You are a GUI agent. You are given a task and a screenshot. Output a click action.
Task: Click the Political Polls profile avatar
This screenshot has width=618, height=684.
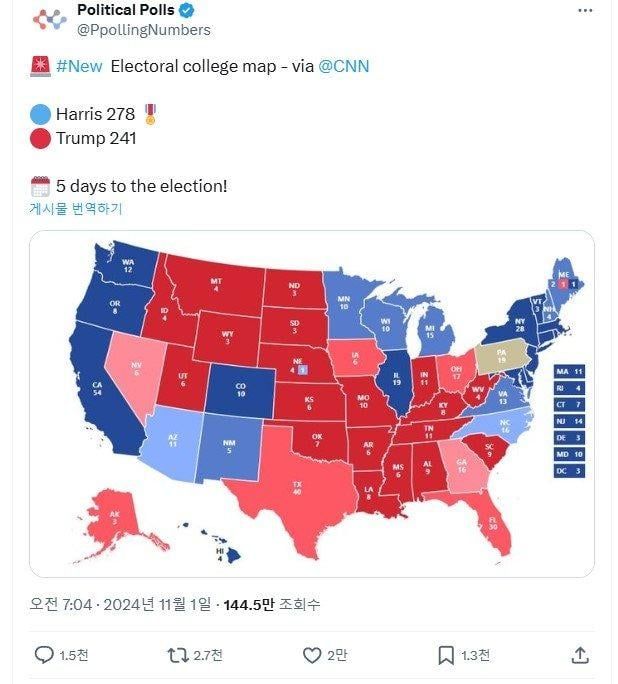(49, 19)
